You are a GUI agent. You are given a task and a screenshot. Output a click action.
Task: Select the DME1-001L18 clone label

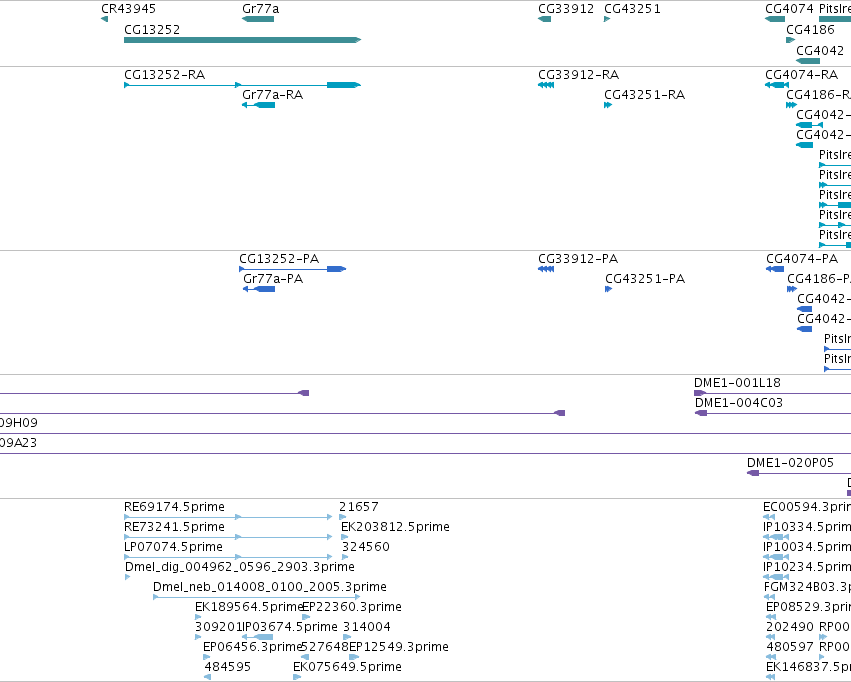point(737,383)
